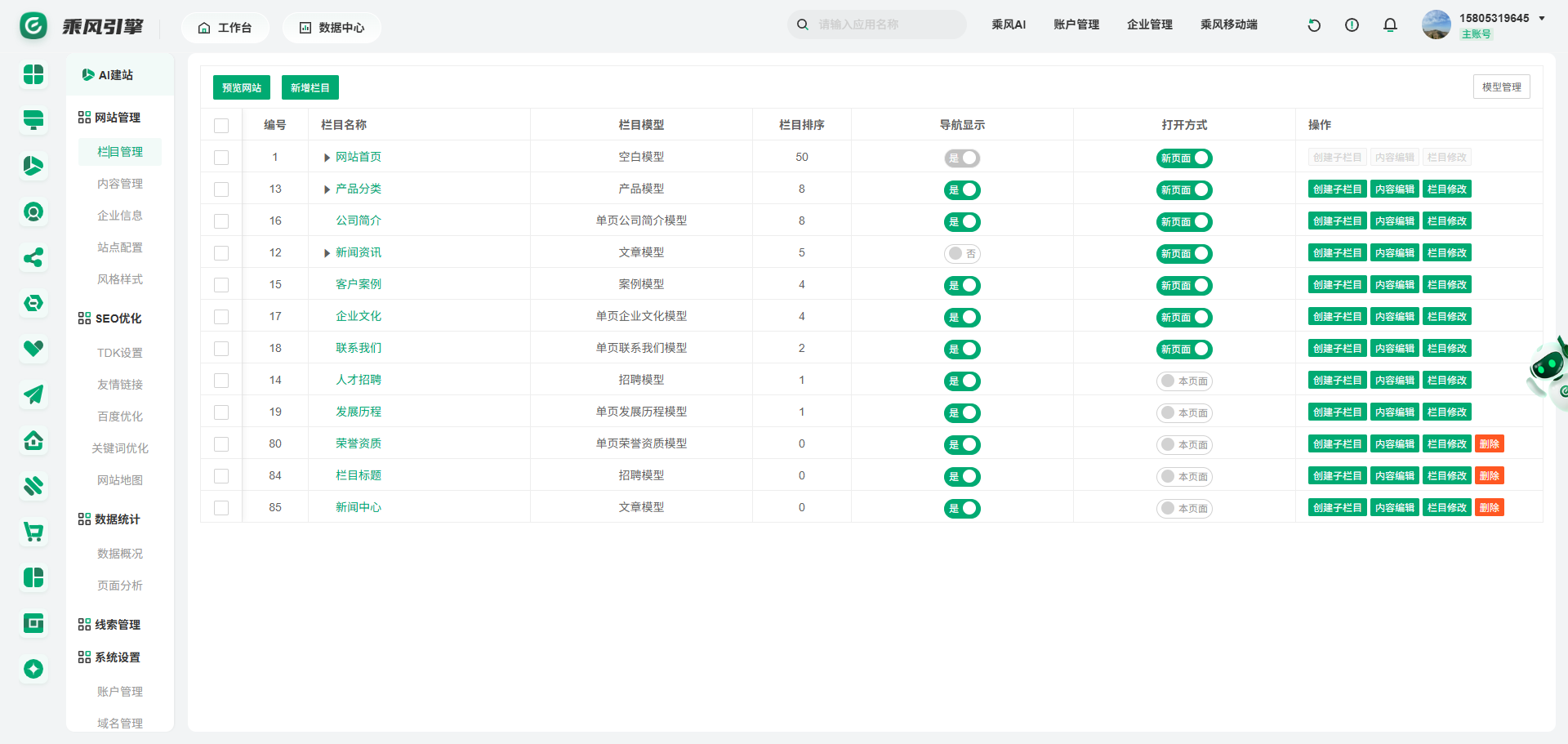Viewport: 1568px width, 744px height.
Task: Switch open mode toggle for 人才招聘
Action: coord(1183,381)
